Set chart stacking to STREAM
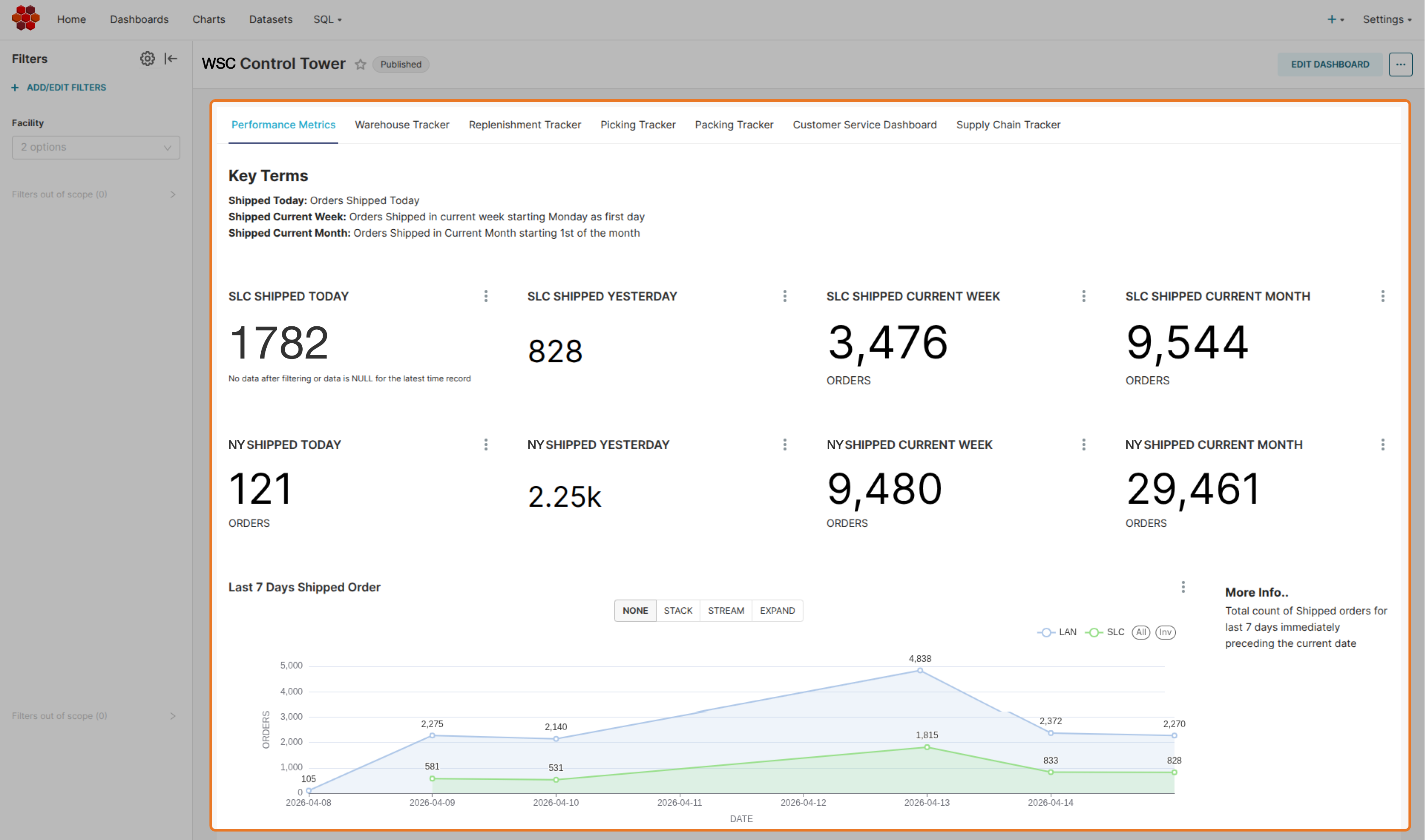The height and width of the screenshot is (840, 1425). pyautogui.click(x=726, y=610)
